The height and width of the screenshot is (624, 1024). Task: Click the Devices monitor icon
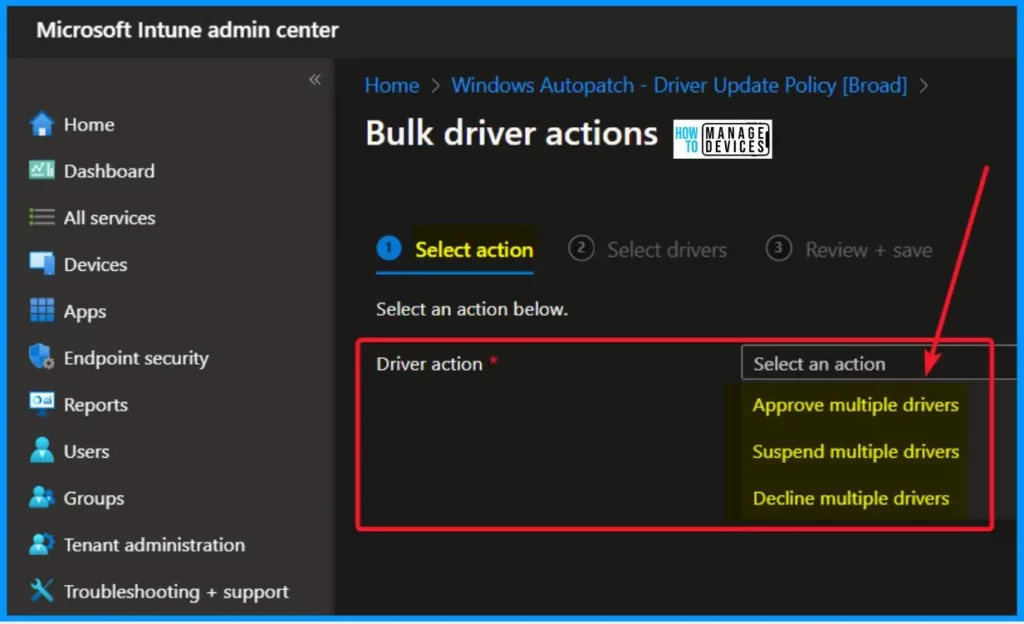coord(42,264)
